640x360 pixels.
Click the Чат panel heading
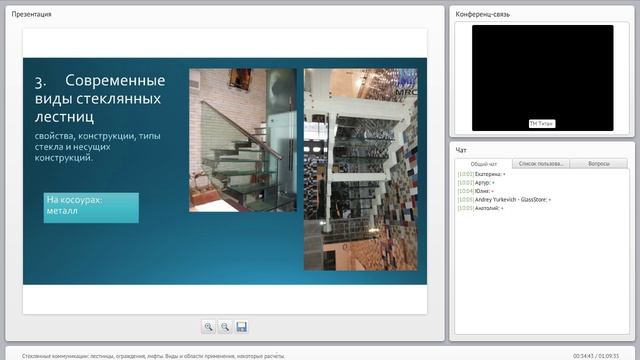point(461,150)
